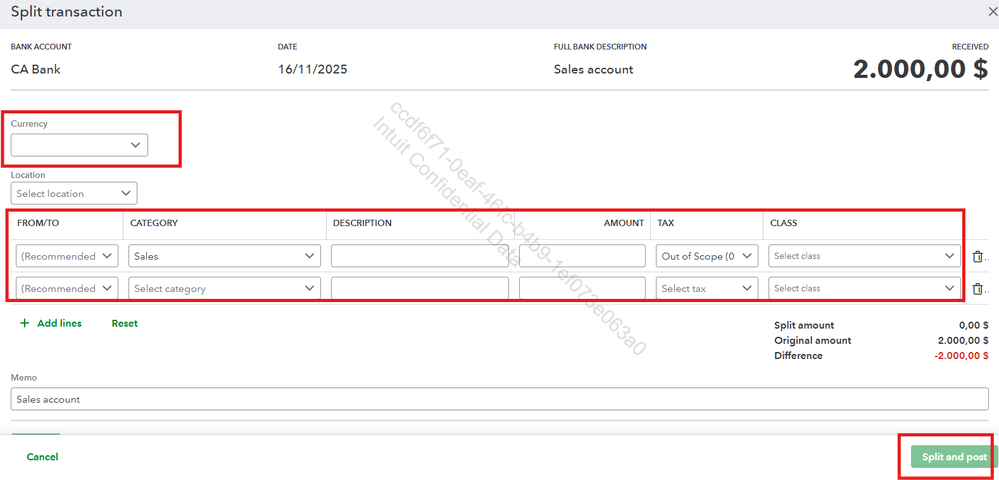Click the AMOUNT column header
Image resolution: width=999 pixels, height=480 pixels.
pos(624,223)
